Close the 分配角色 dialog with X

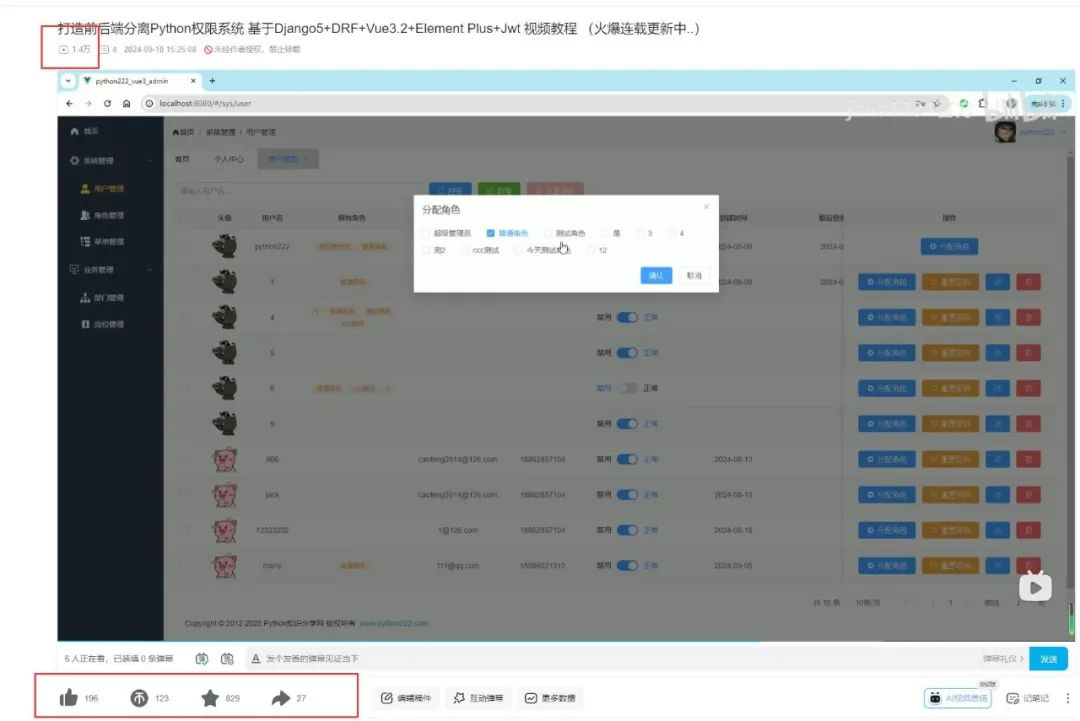tap(706, 207)
